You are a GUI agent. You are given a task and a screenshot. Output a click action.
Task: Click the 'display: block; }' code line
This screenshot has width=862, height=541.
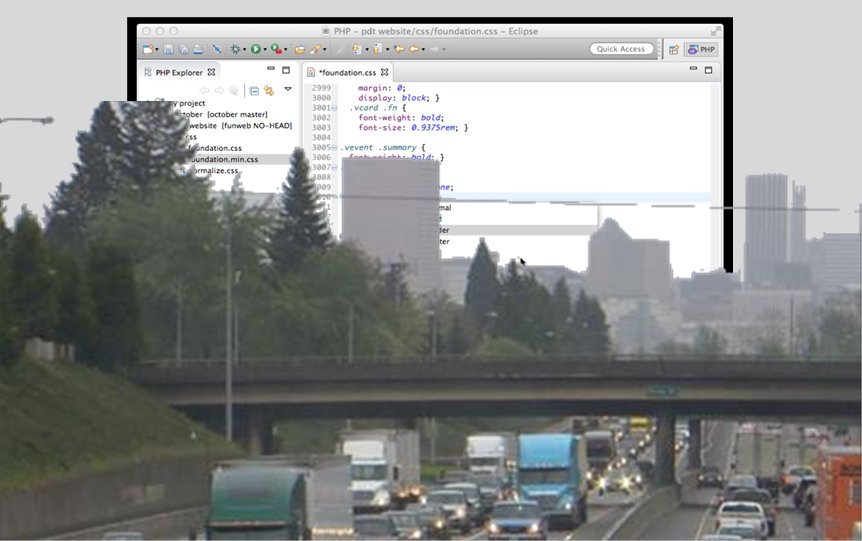[x=399, y=98]
